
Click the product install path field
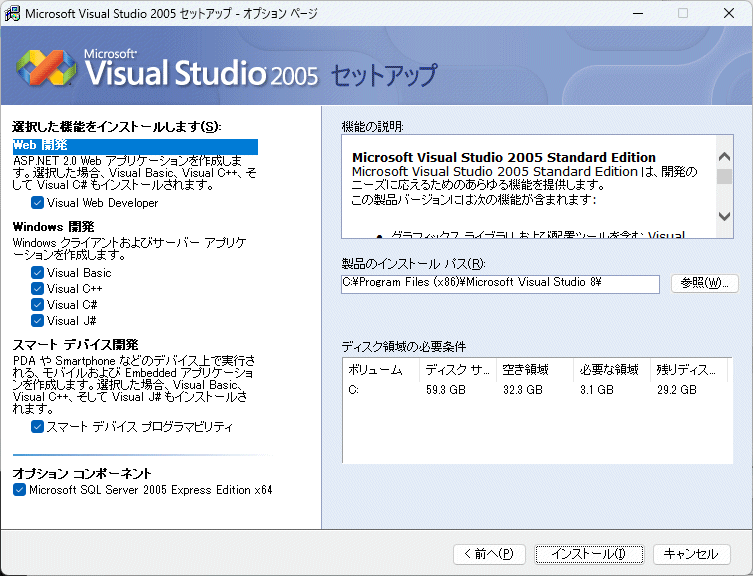click(x=500, y=284)
